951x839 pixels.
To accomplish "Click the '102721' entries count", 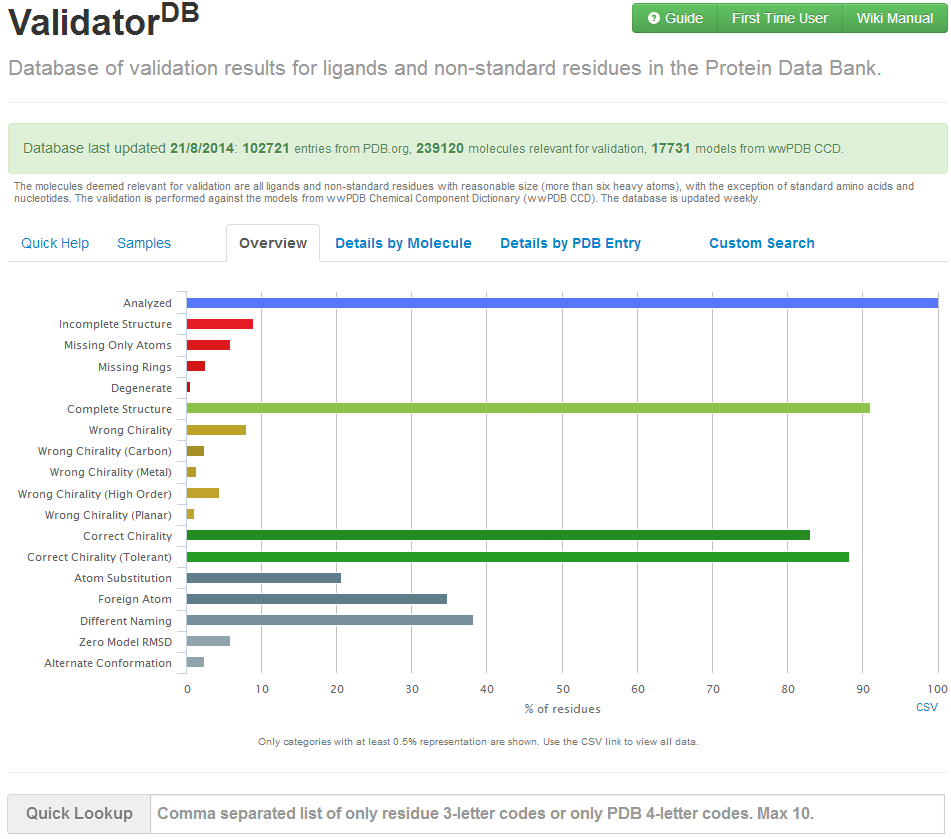I will (266, 148).
